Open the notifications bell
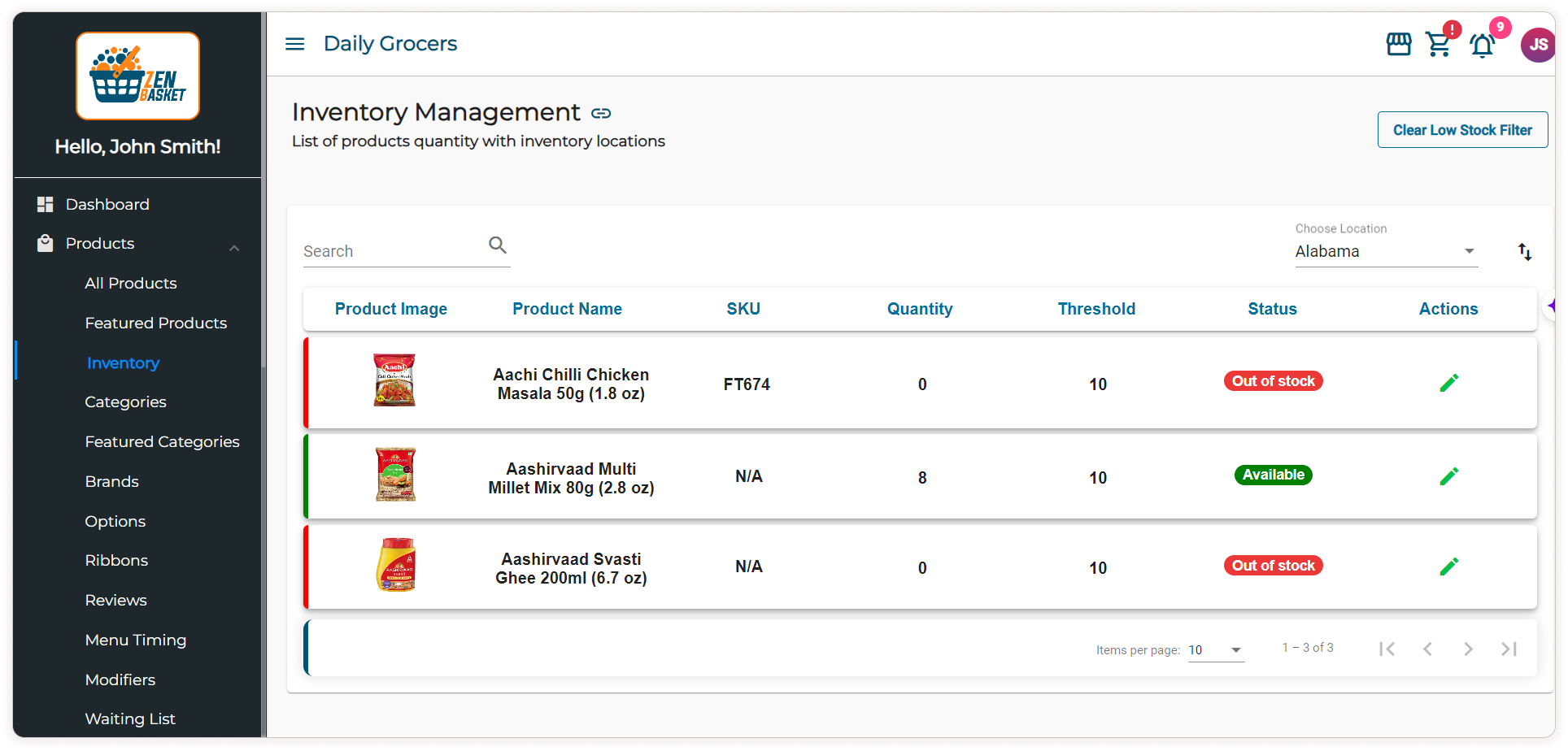 click(x=1482, y=46)
